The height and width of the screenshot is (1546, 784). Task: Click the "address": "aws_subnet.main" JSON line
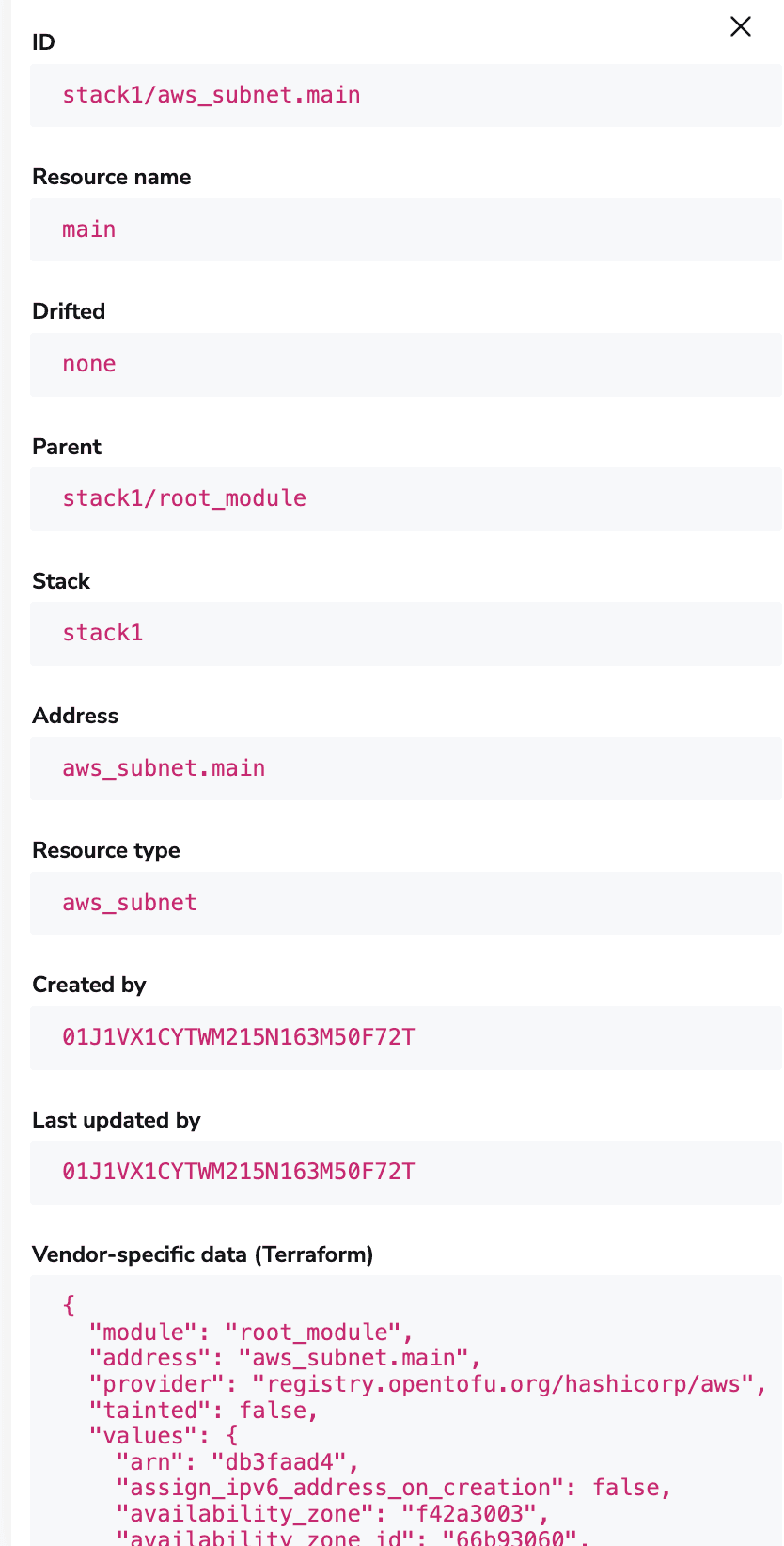coord(285,1358)
